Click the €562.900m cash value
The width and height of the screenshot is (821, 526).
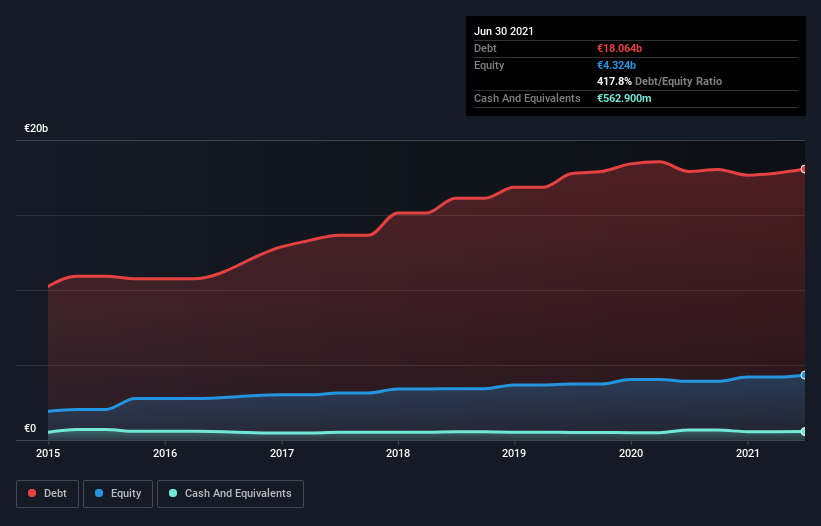[x=624, y=98]
